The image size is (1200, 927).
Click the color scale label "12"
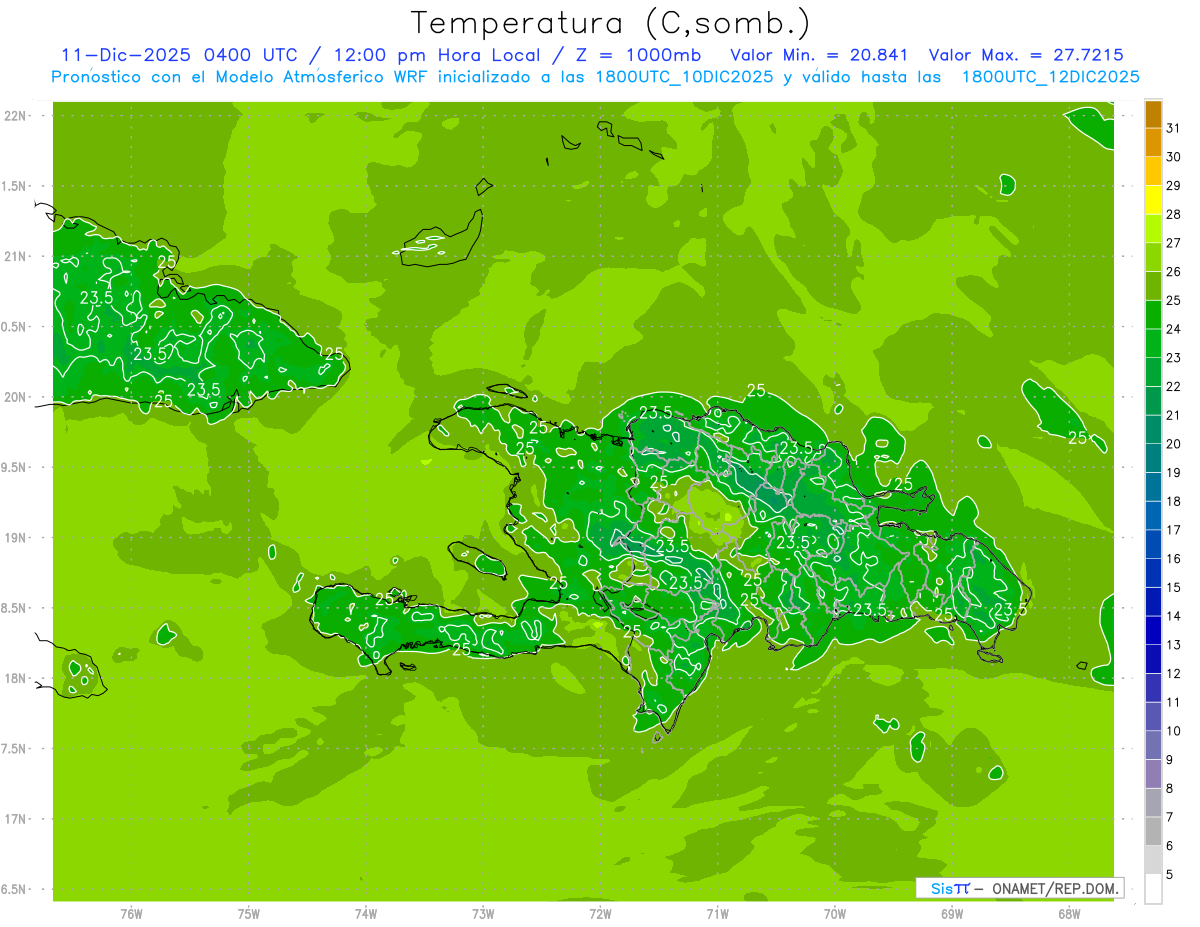(x=1174, y=674)
